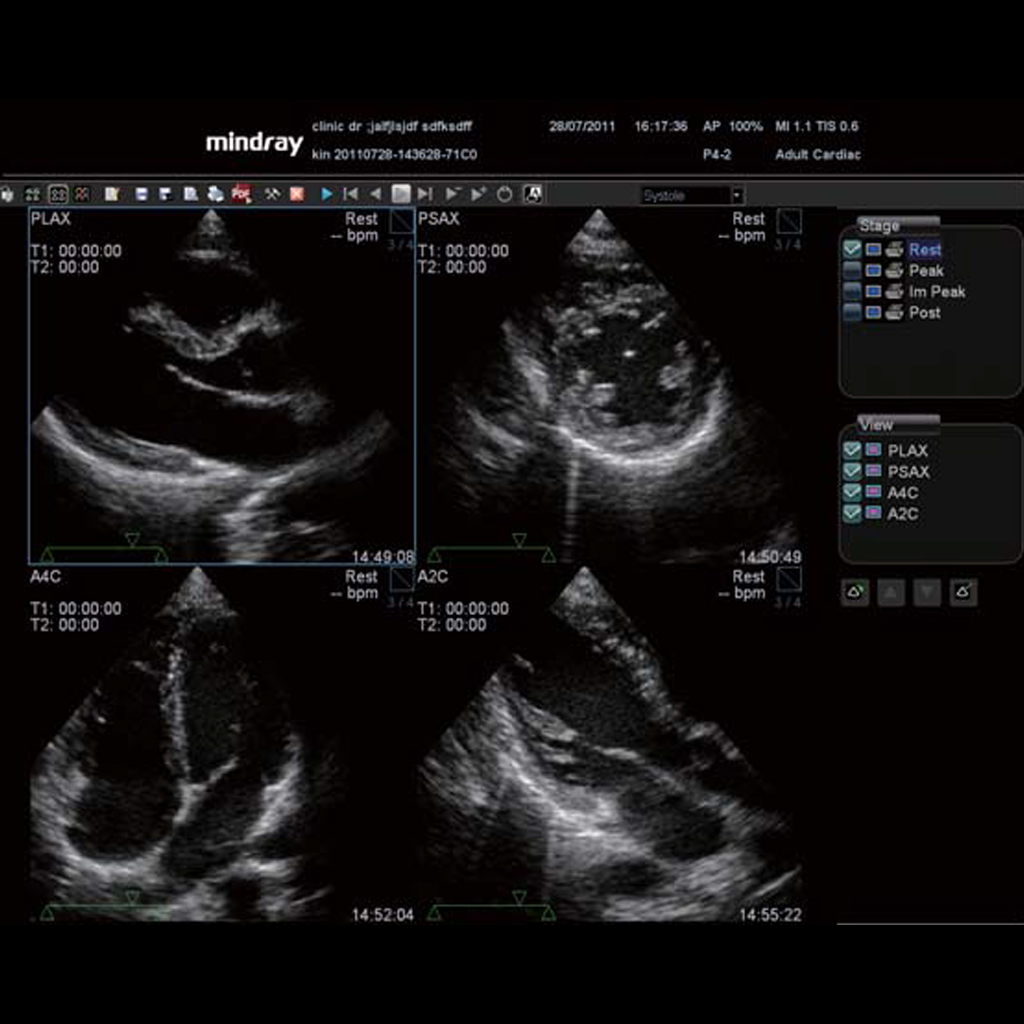
Task: Click the red delete icon in toolbar
Action: [297, 195]
